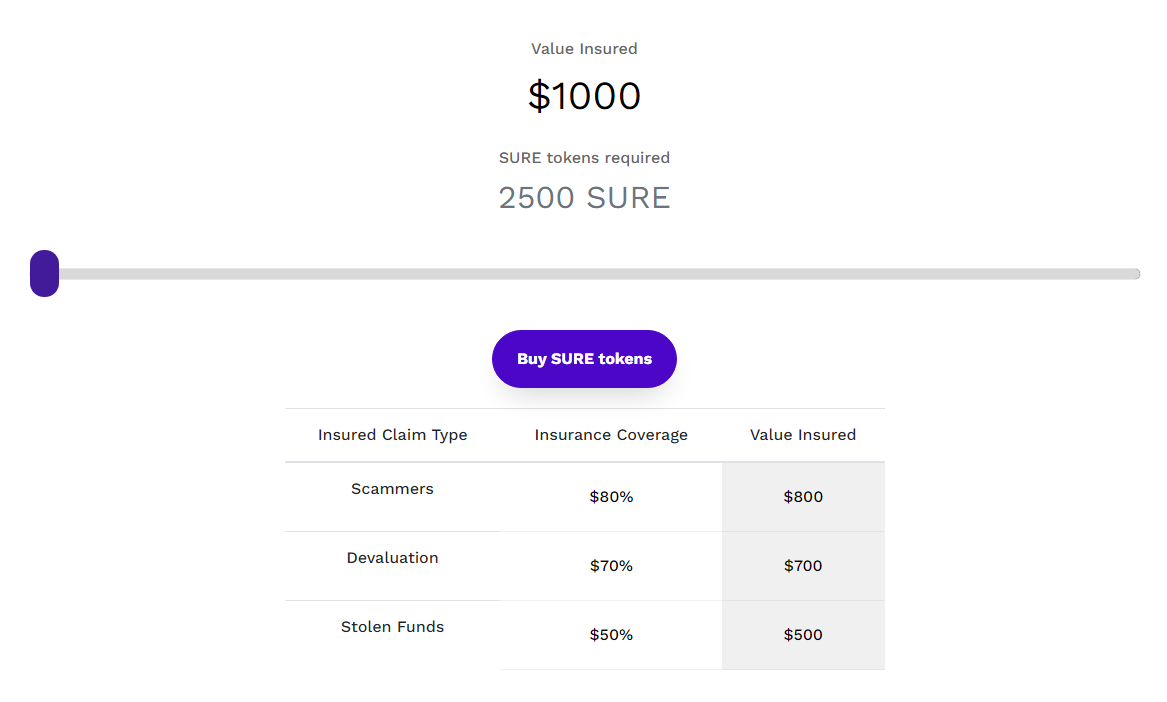Click the word SURE in the Buy button
Screen dimensions: 1167x702
pyautogui.click(x=571, y=359)
